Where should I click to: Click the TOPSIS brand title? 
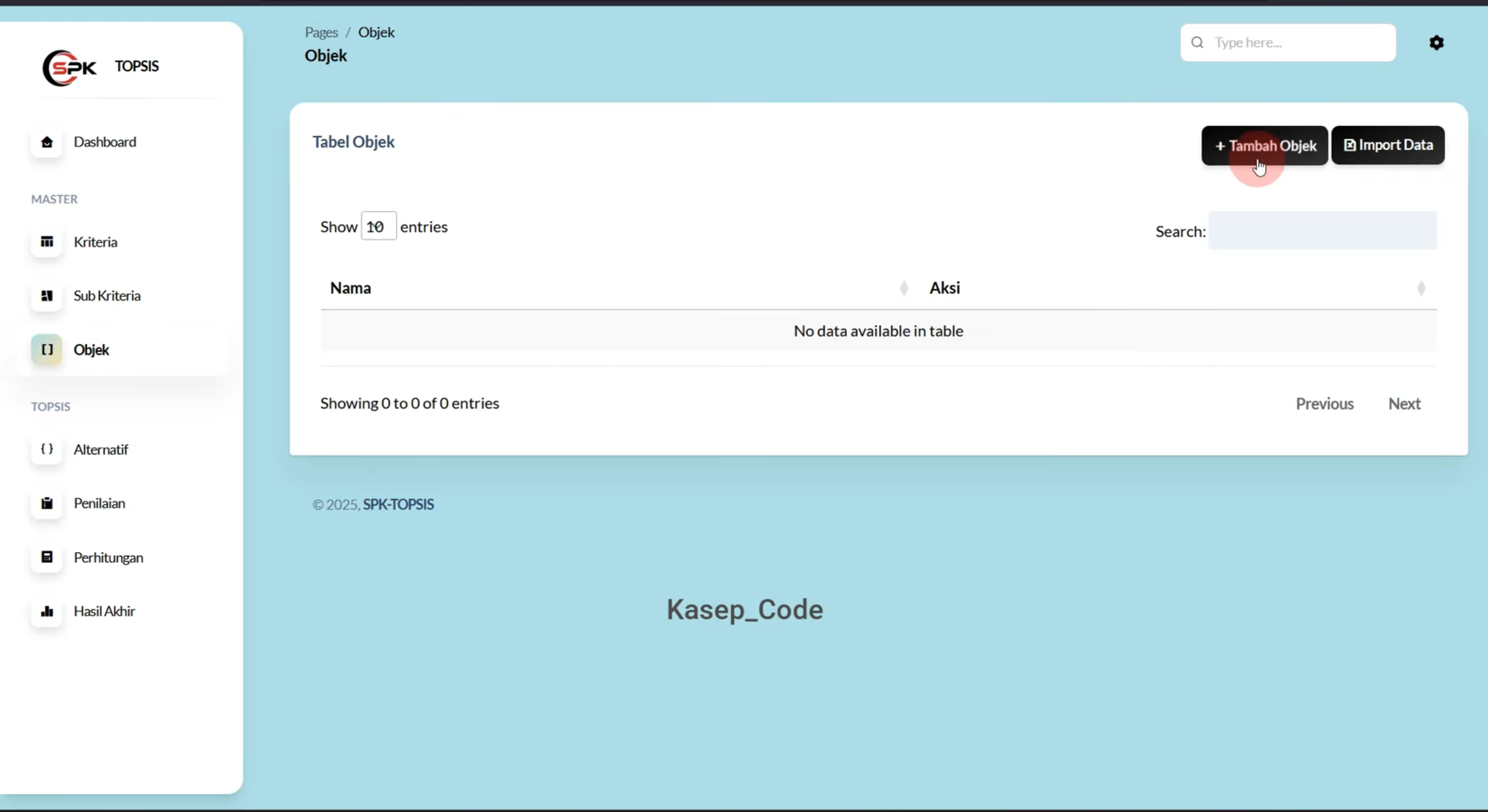(x=136, y=66)
